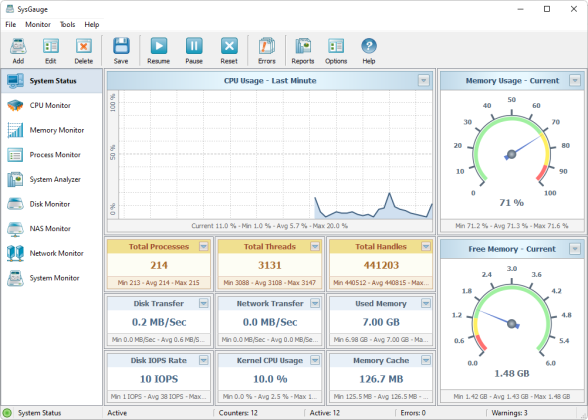Click the 214 total processes value
The height and width of the screenshot is (420, 588).
159,266
